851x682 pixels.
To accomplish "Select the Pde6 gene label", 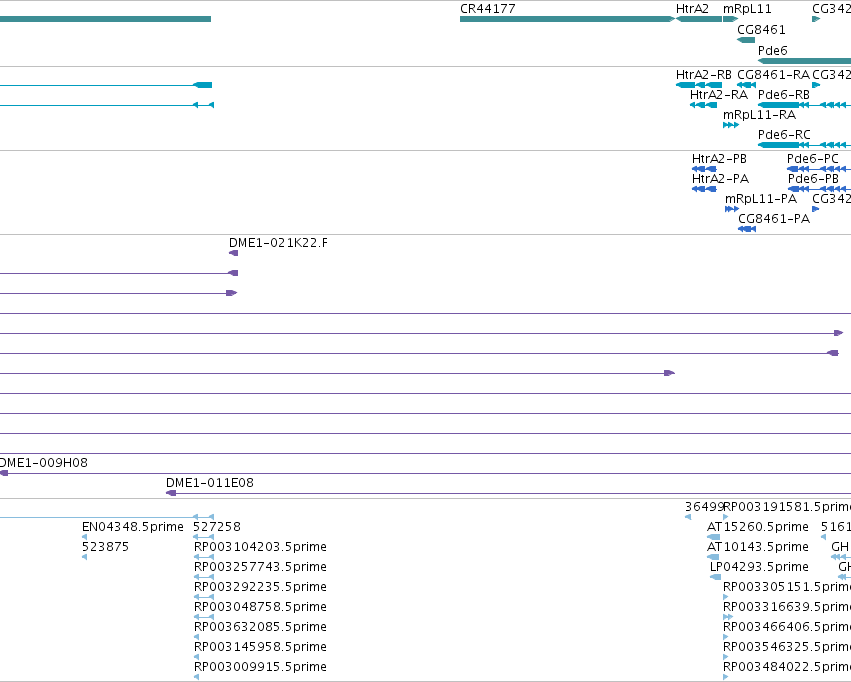I will pos(772,50).
